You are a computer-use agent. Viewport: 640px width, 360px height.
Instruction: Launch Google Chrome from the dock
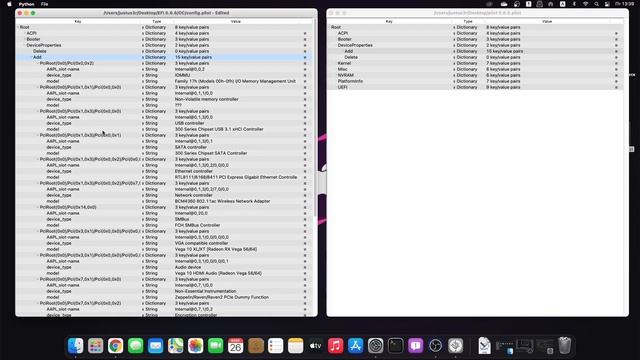click(x=116, y=346)
